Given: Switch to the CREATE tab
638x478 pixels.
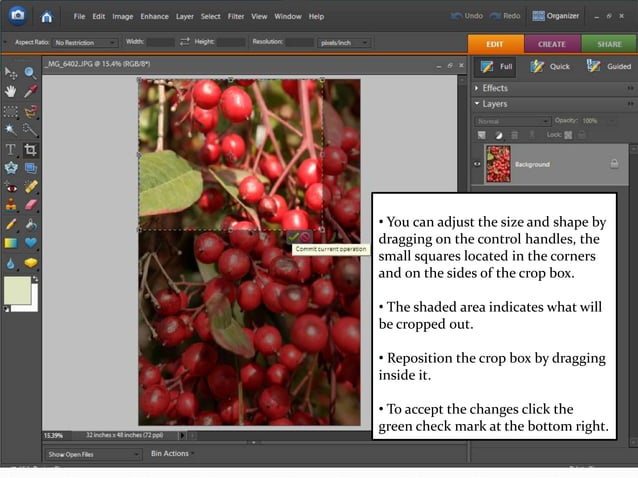Looking at the screenshot, I should coord(551,44).
